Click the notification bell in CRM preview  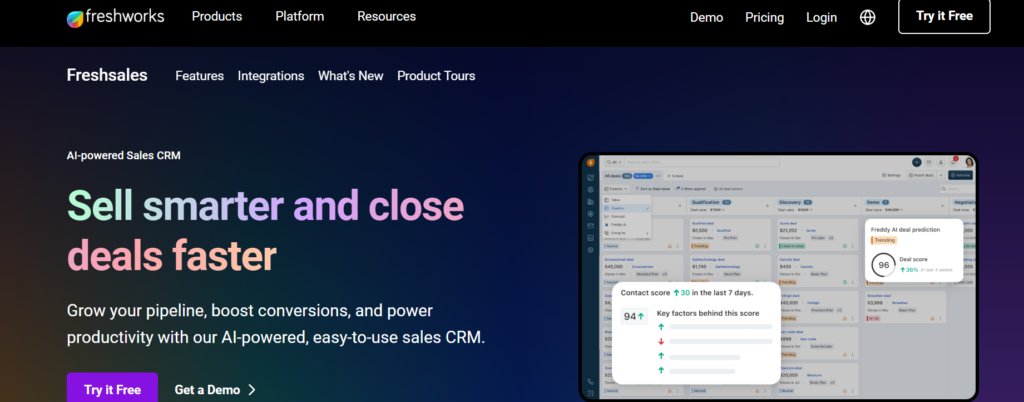tap(954, 161)
